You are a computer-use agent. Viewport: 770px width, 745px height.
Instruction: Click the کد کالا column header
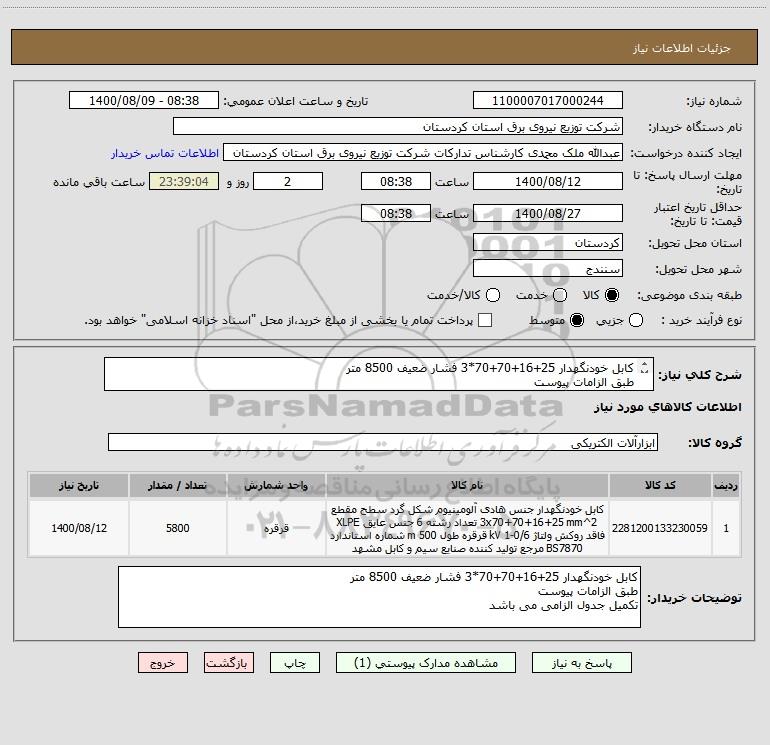coord(660,485)
